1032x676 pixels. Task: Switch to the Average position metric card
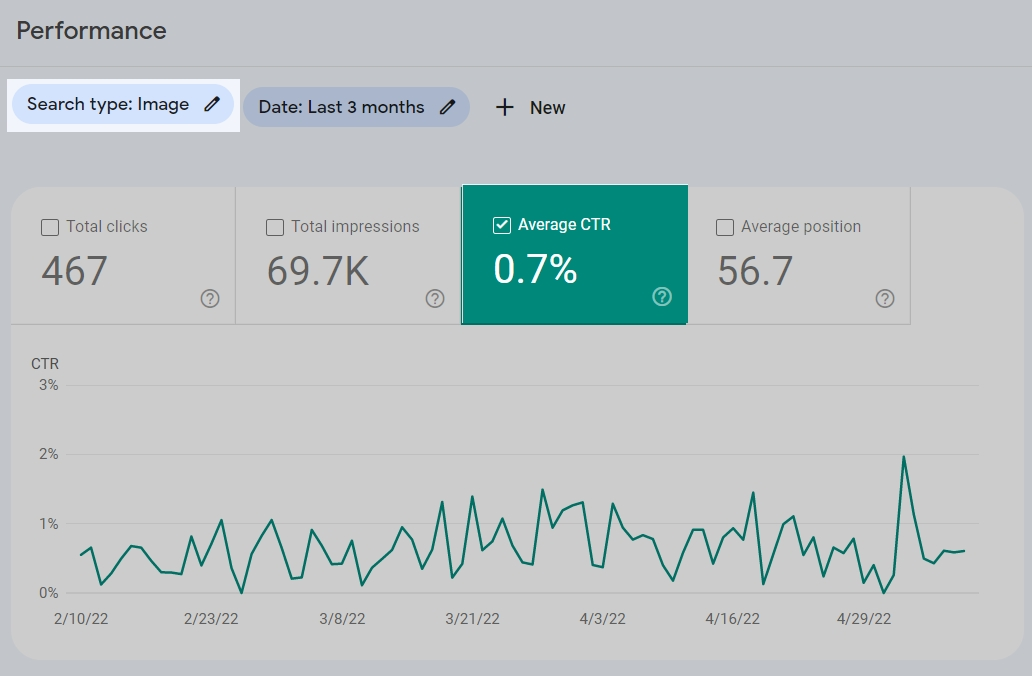coord(799,254)
